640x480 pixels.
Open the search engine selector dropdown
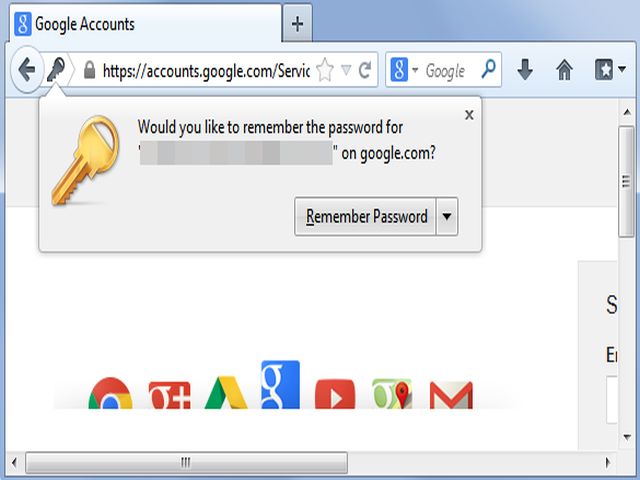tap(415, 69)
